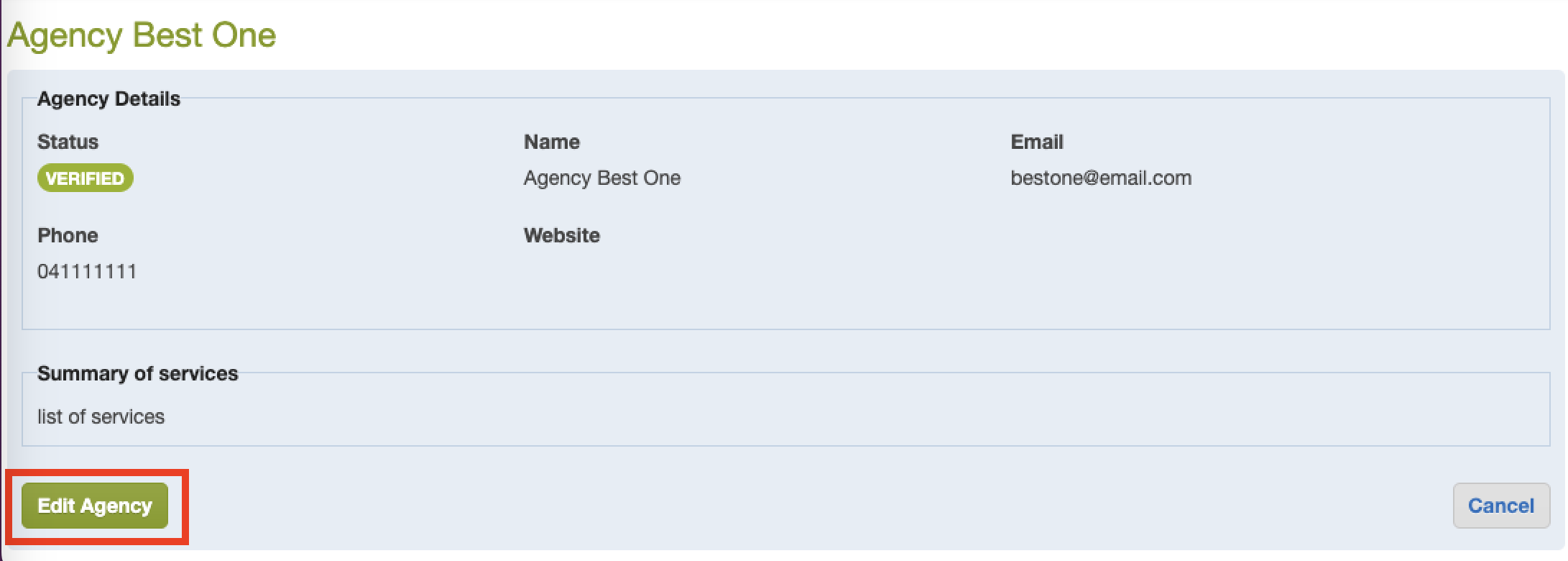Screen dimensions: 1568x561
Task: Click the Status field label
Action: click(68, 142)
